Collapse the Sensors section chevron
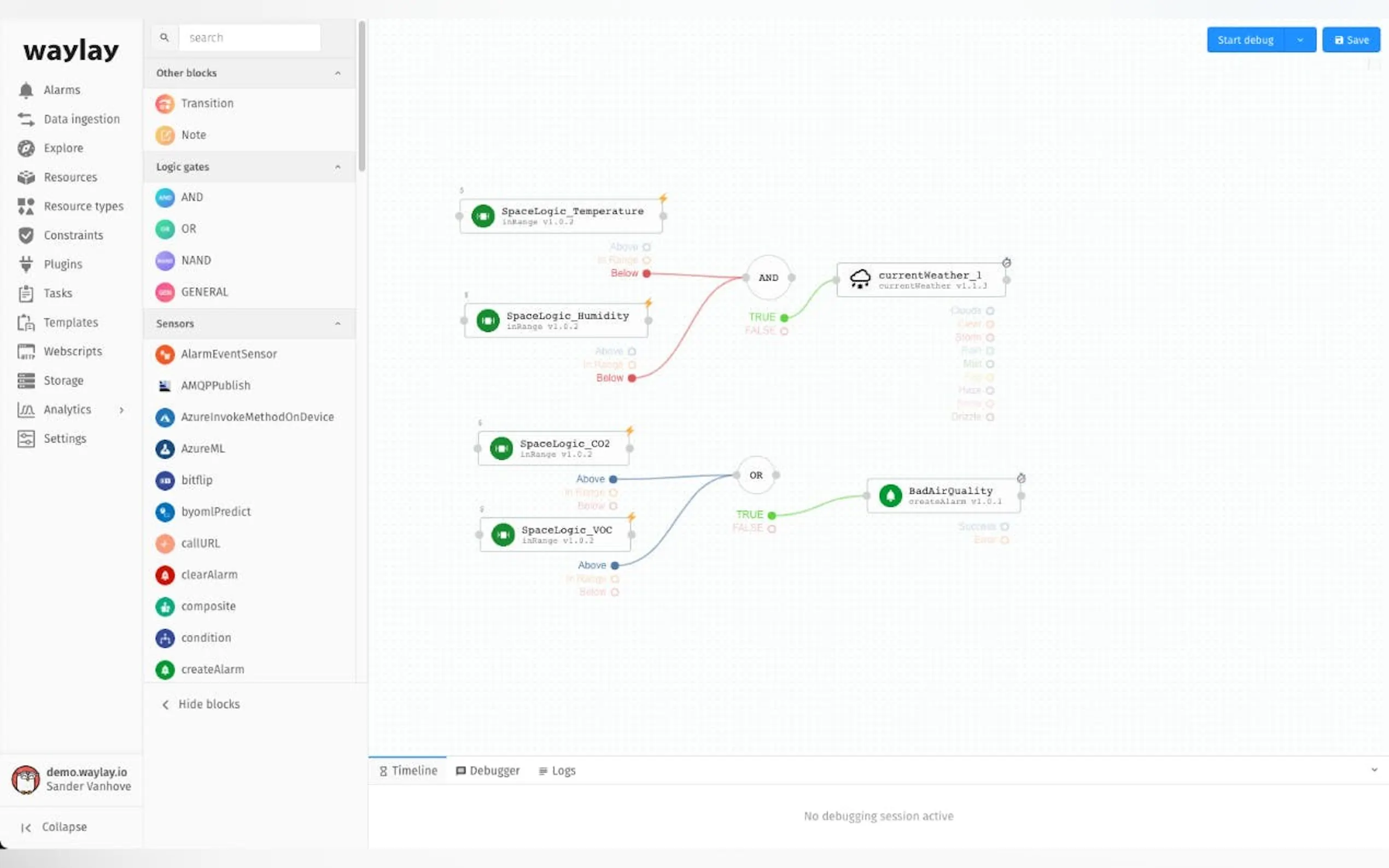The width and height of the screenshot is (1389, 868). point(337,324)
